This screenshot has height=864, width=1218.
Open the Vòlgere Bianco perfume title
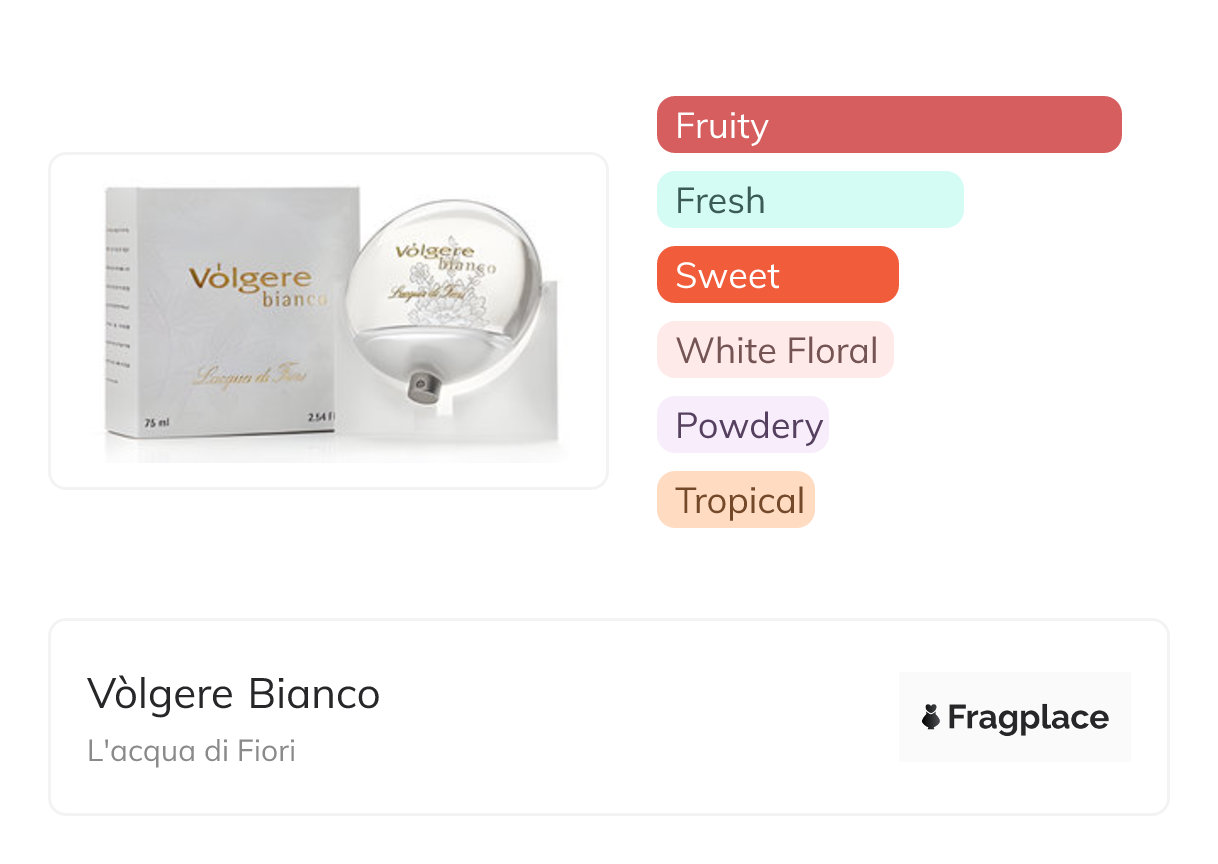pos(233,693)
